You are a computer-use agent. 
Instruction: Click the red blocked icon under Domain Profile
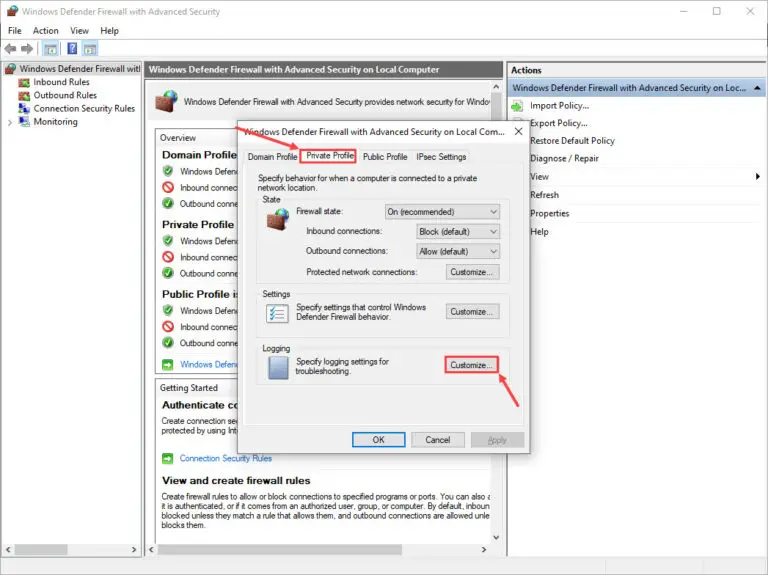168,187
